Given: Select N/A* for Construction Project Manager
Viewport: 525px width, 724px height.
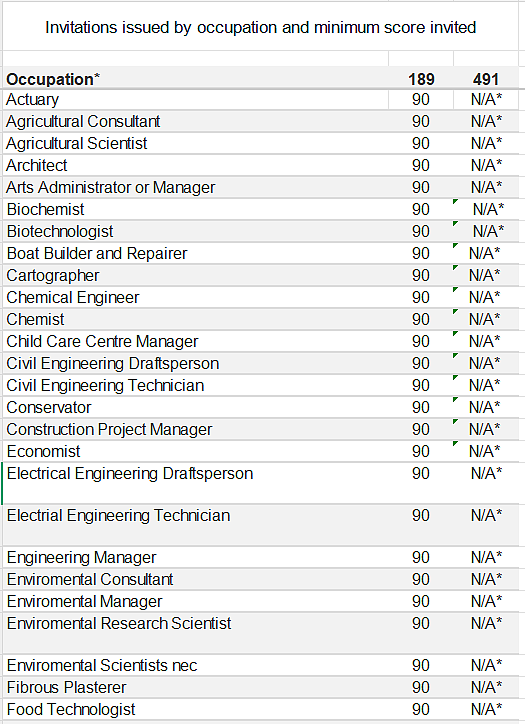Looking at the screenshot, I should tap(486, 429).
